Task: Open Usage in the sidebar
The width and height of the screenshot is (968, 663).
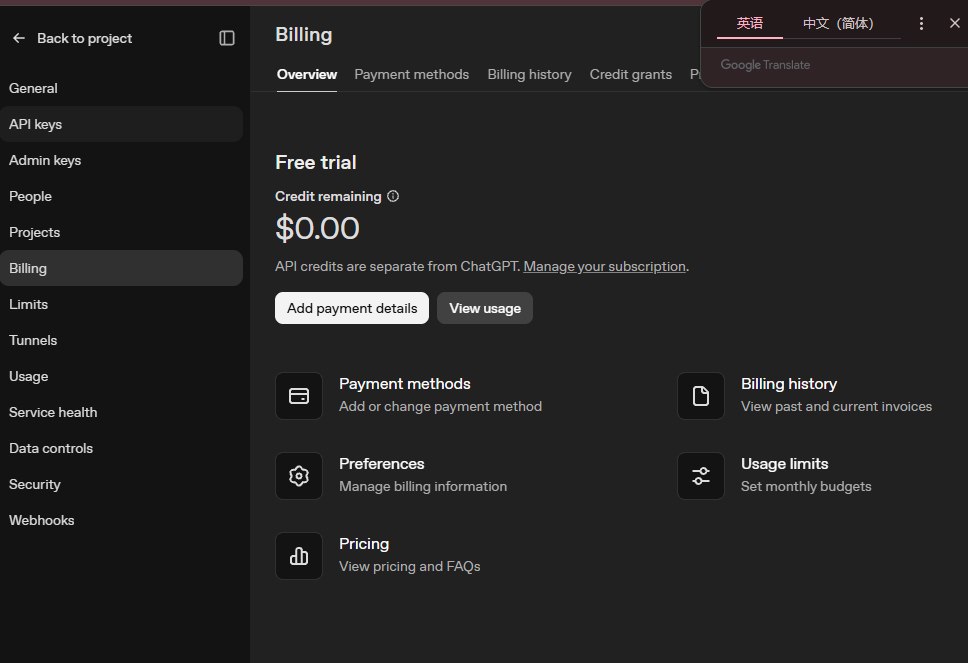Action: [122, 376]
